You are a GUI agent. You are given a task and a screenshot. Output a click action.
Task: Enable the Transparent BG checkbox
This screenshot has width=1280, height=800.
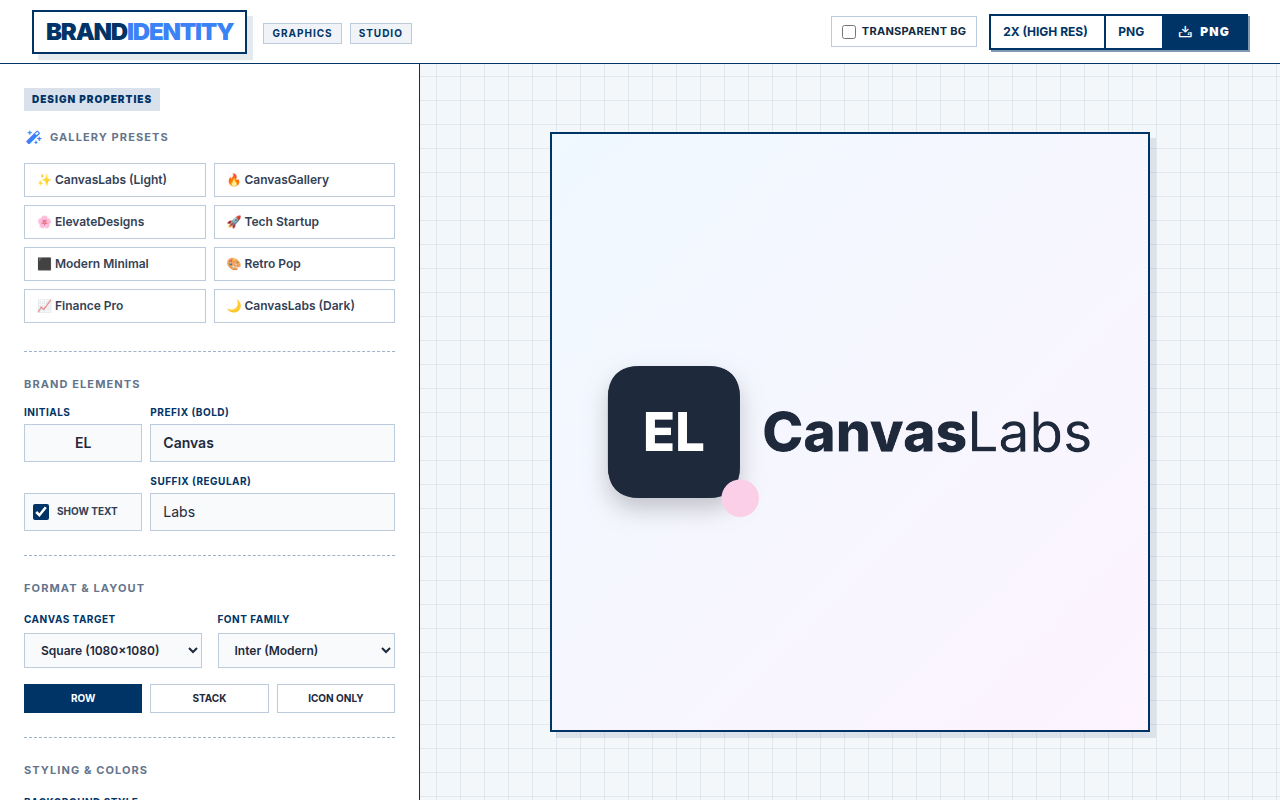[x=849, y=32]
